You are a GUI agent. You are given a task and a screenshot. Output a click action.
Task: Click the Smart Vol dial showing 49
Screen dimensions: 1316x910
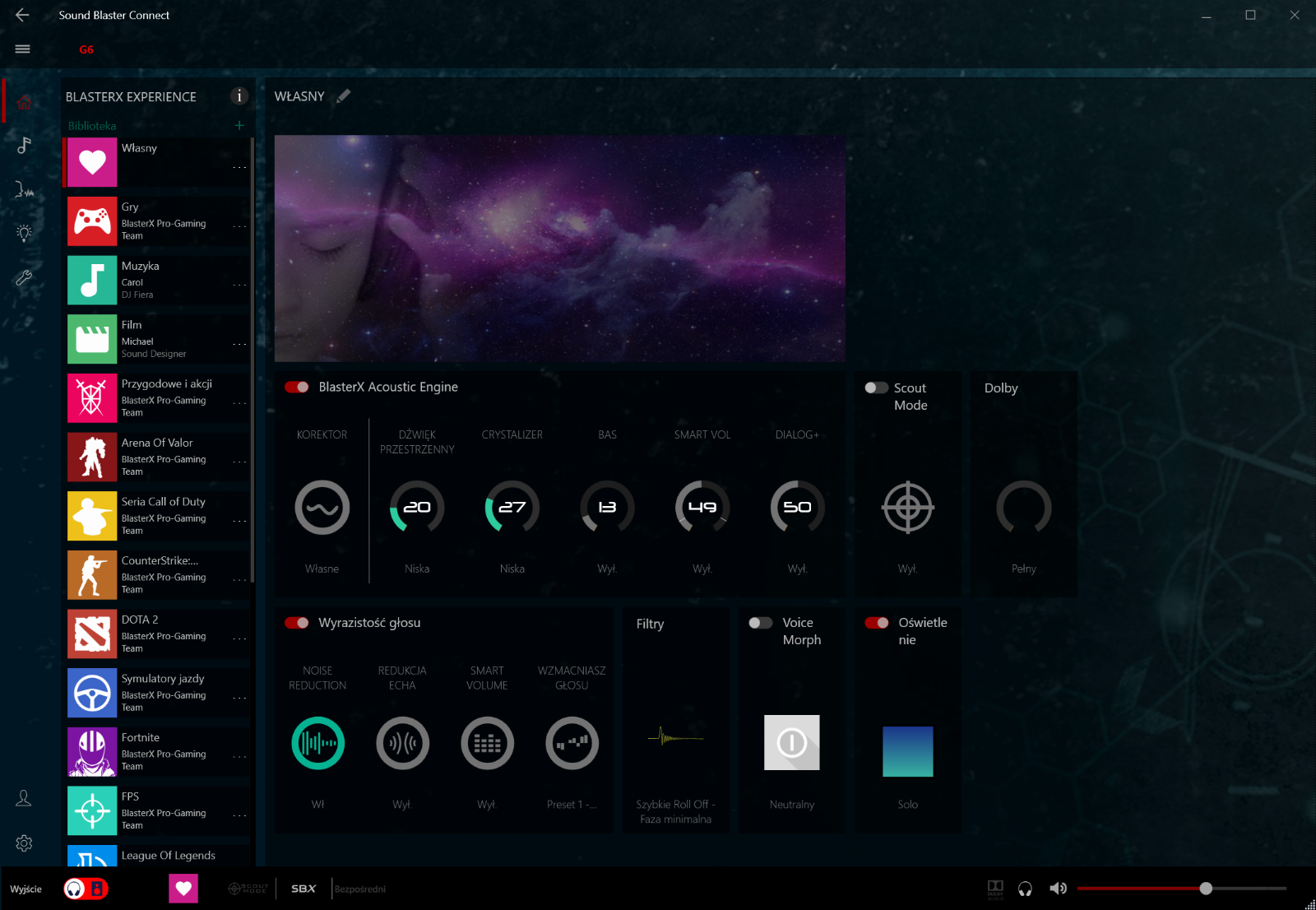(x=702, y=508)
